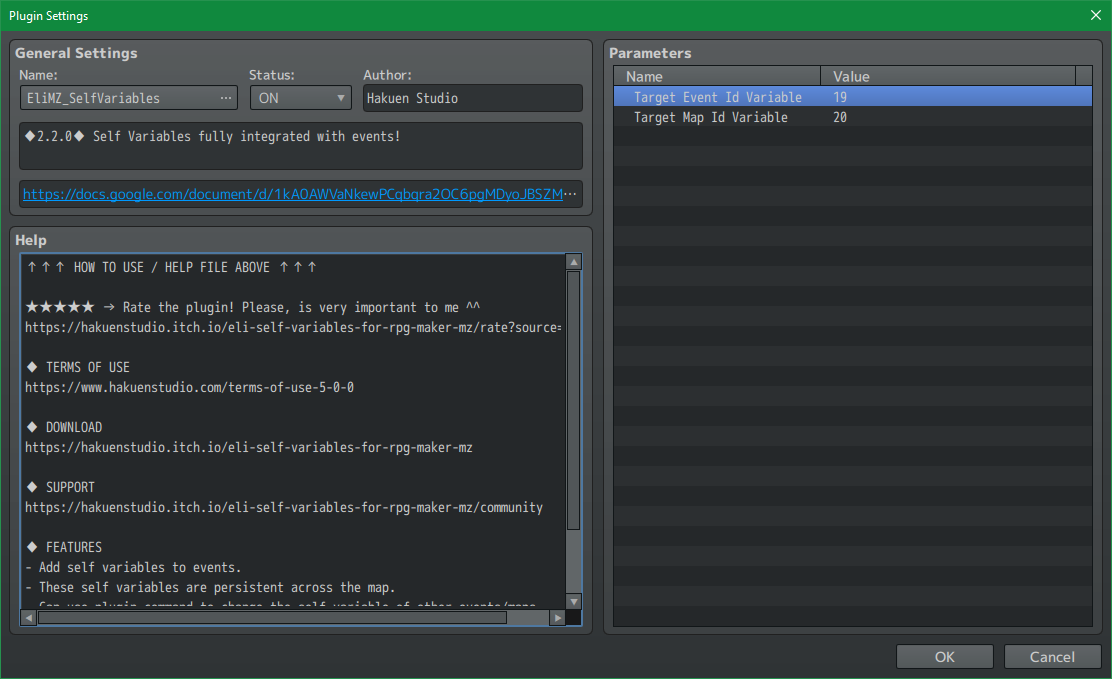Open the Google Docs help link

click(299, 195)
